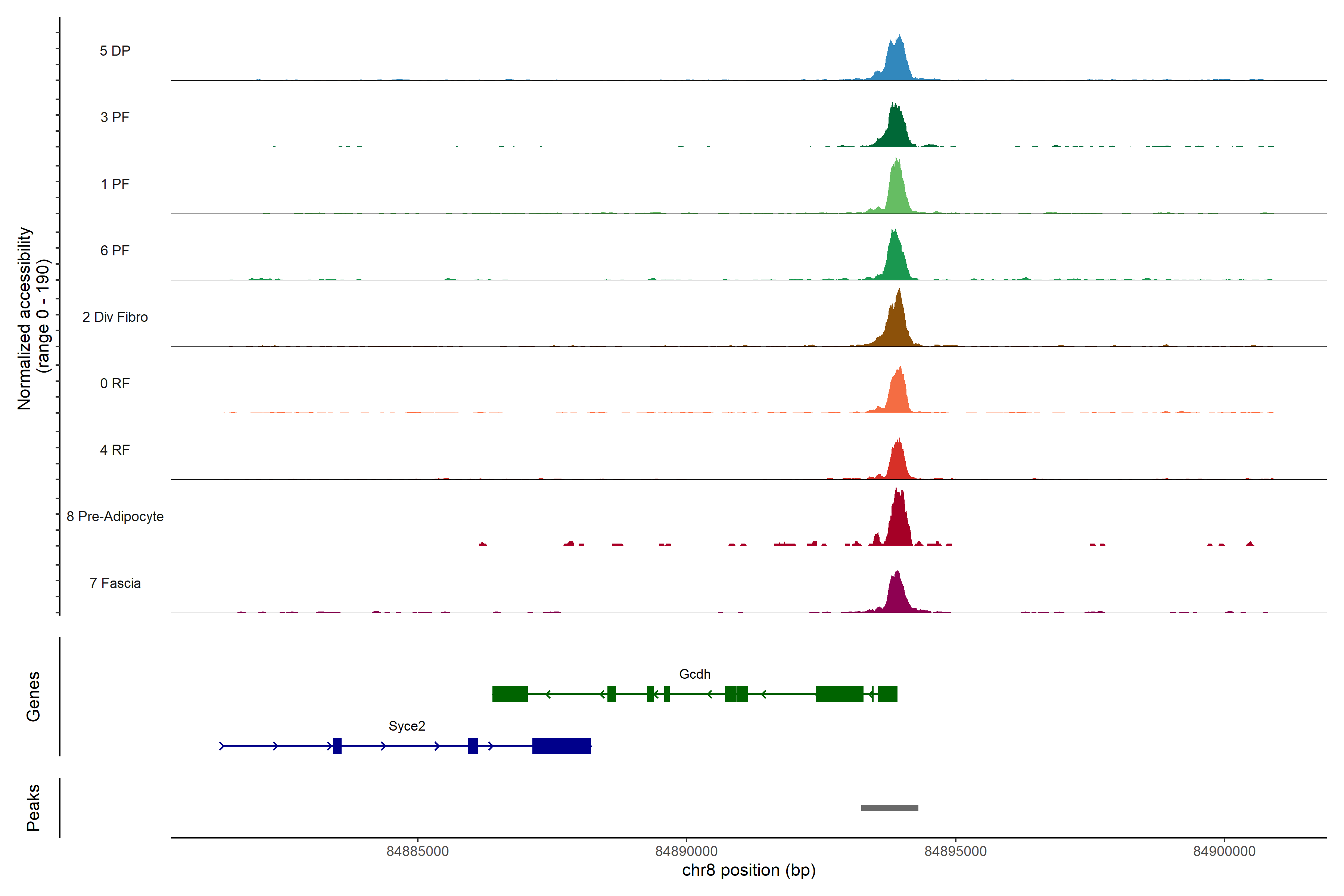Click the 84890000 axis tick label
This screenshot has width=1344, height=896.
coord(686,852)
